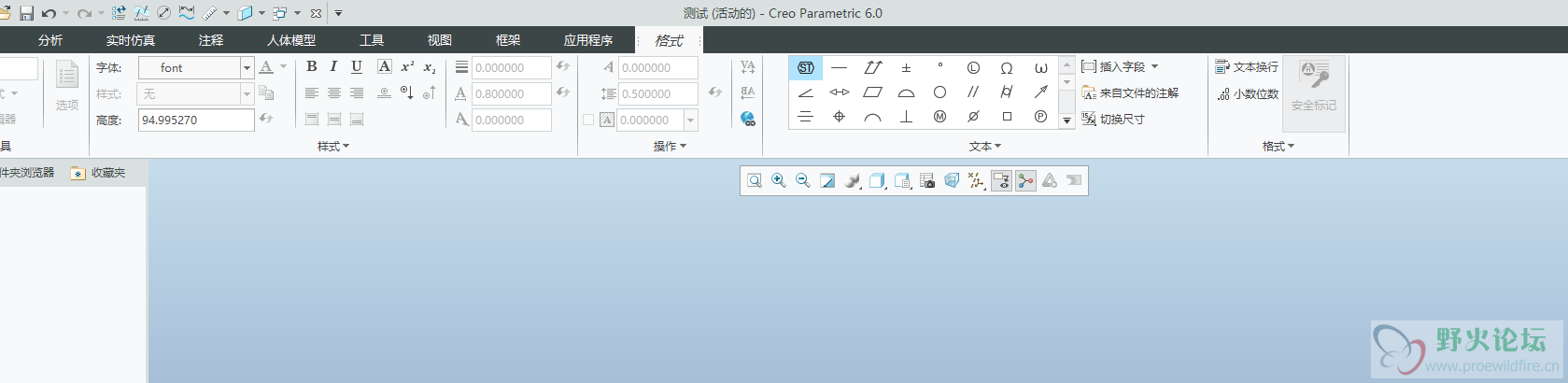Switch to the 人体模型 tab
This screenshot has width=1568, height=383.
coord(291,40)
